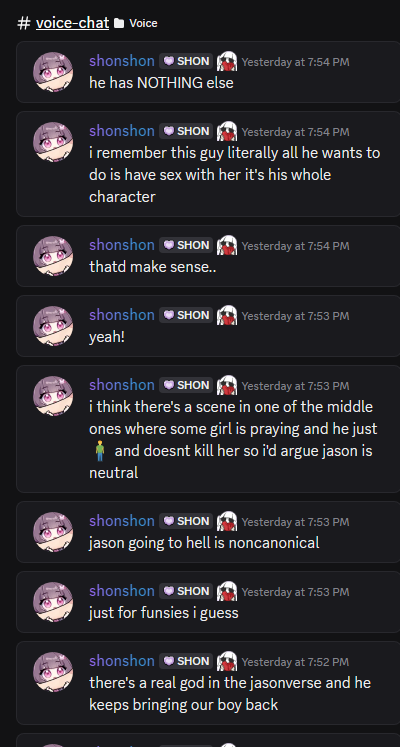
Task: Click the standing person emoji in message
Action: 100,451
